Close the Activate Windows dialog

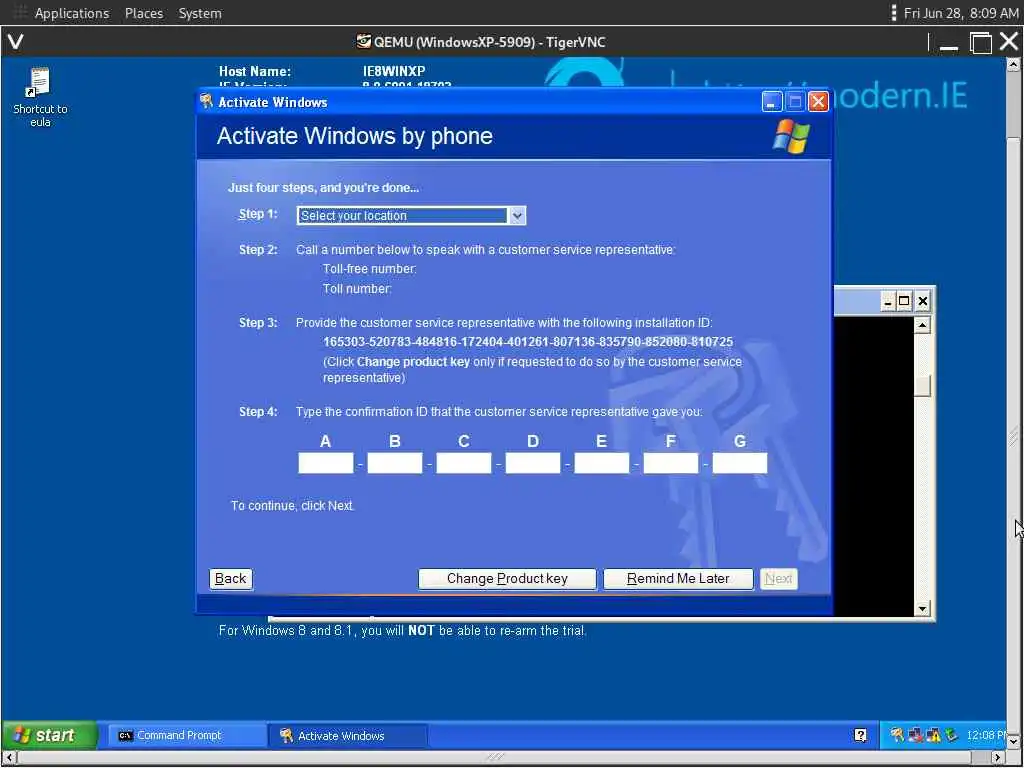818,102
